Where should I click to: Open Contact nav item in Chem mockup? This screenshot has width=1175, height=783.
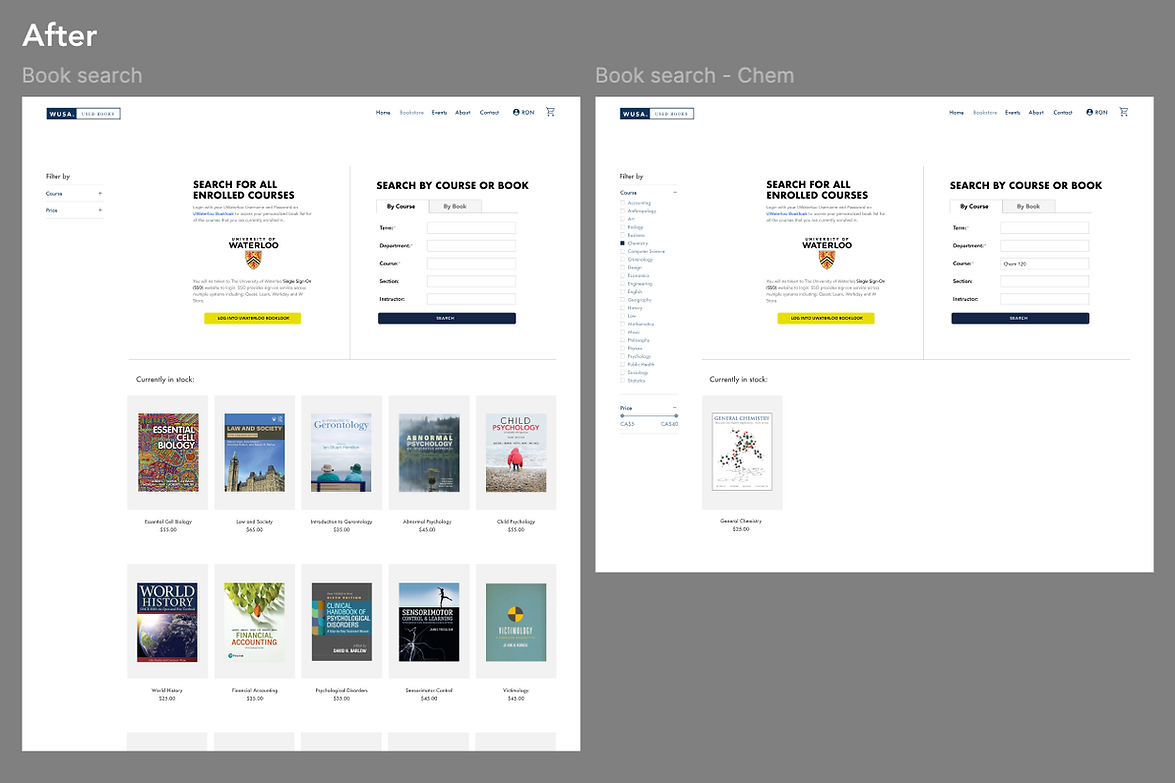[1063, 112]
